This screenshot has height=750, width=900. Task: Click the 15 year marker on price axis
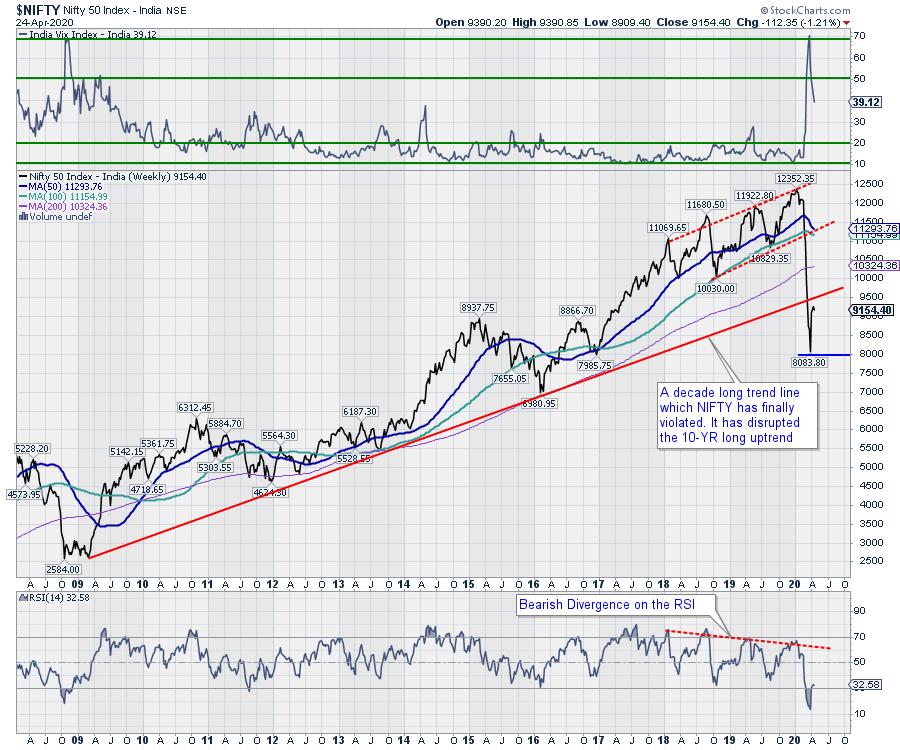tap(468, 584)
